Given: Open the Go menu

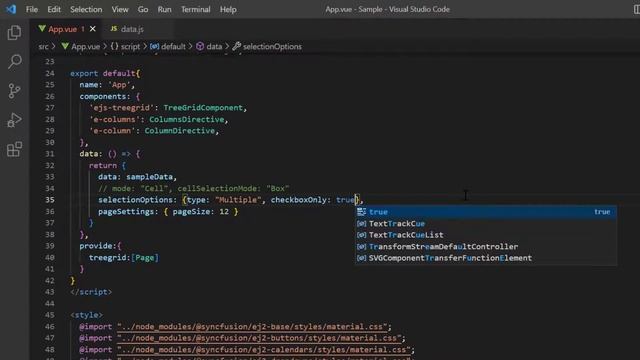Looking at the screenshot, I should pyautogui.click(x=143, y=9).
